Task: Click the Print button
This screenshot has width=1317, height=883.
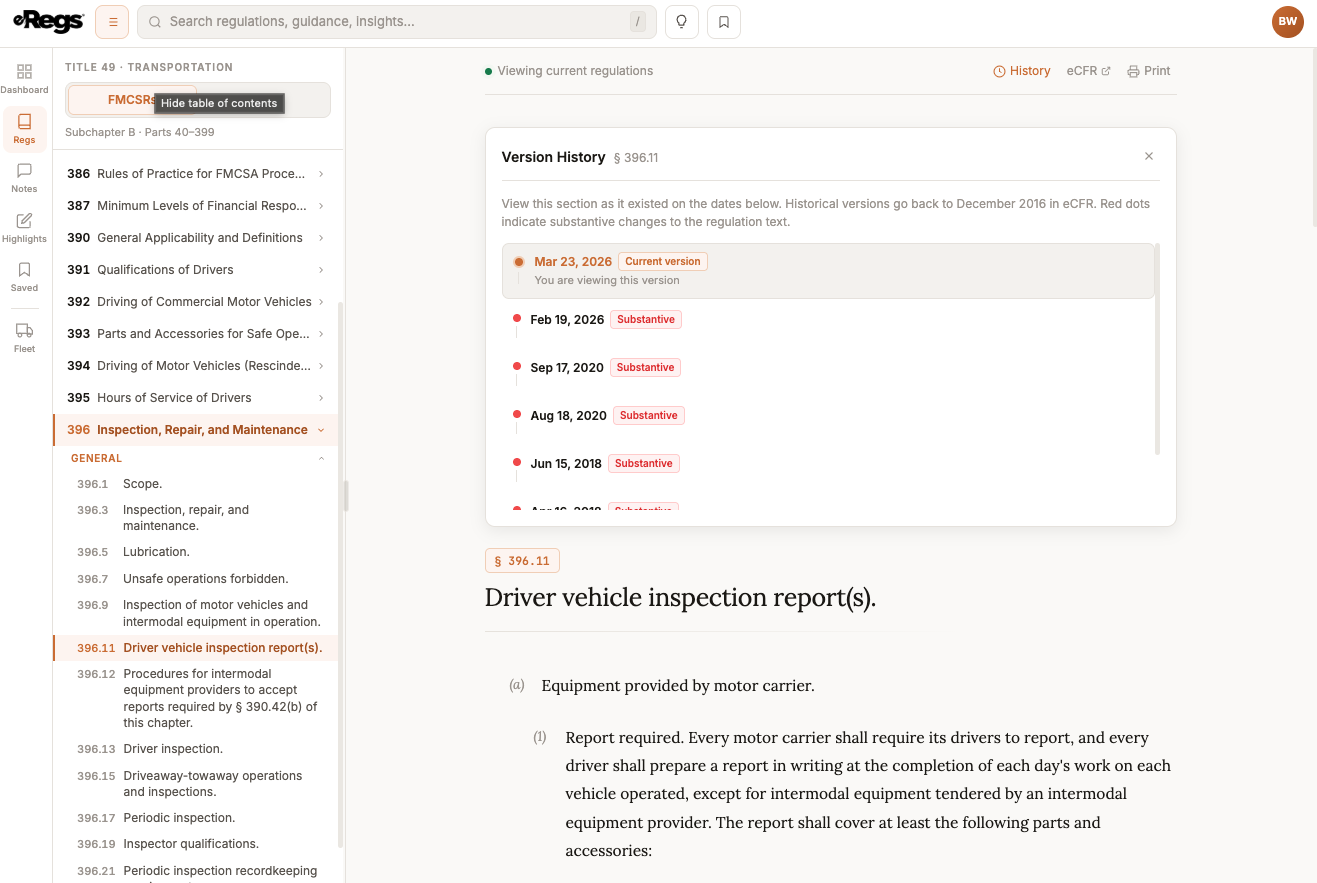Action: 1148,71
